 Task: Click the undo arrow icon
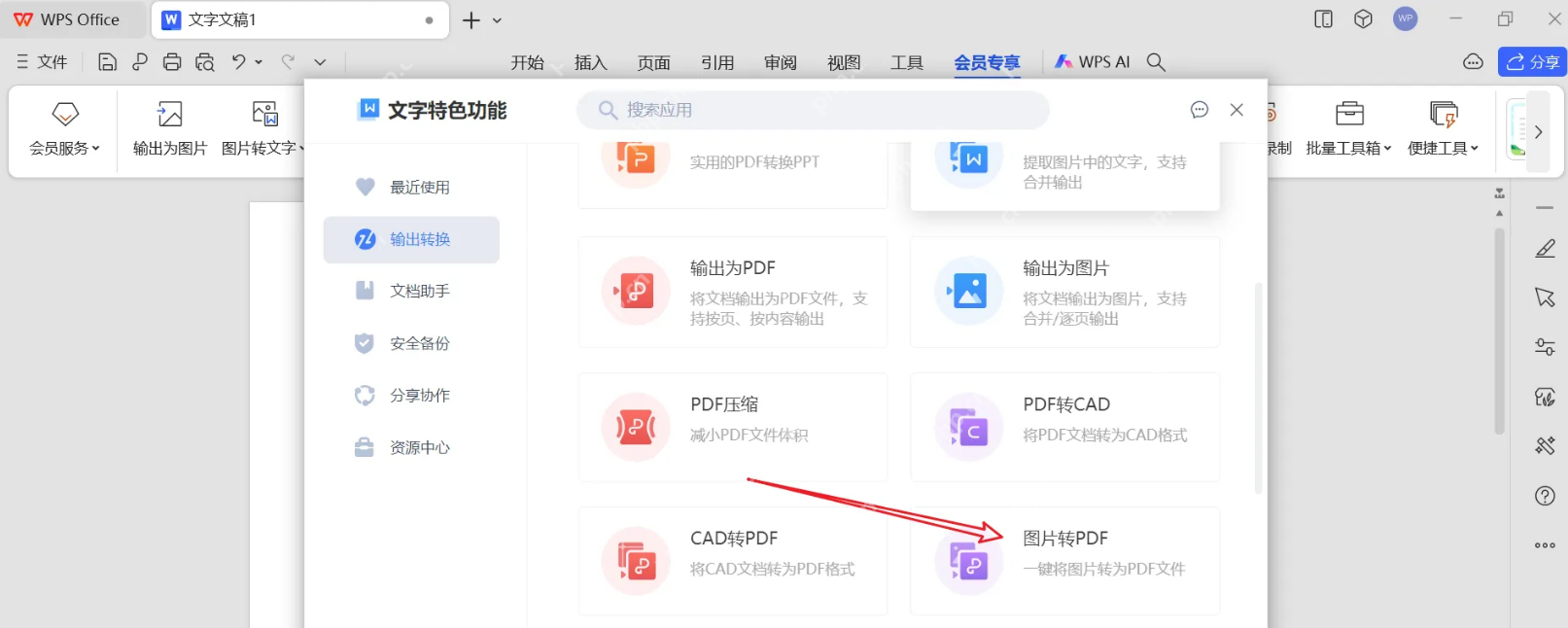point(238,62)
